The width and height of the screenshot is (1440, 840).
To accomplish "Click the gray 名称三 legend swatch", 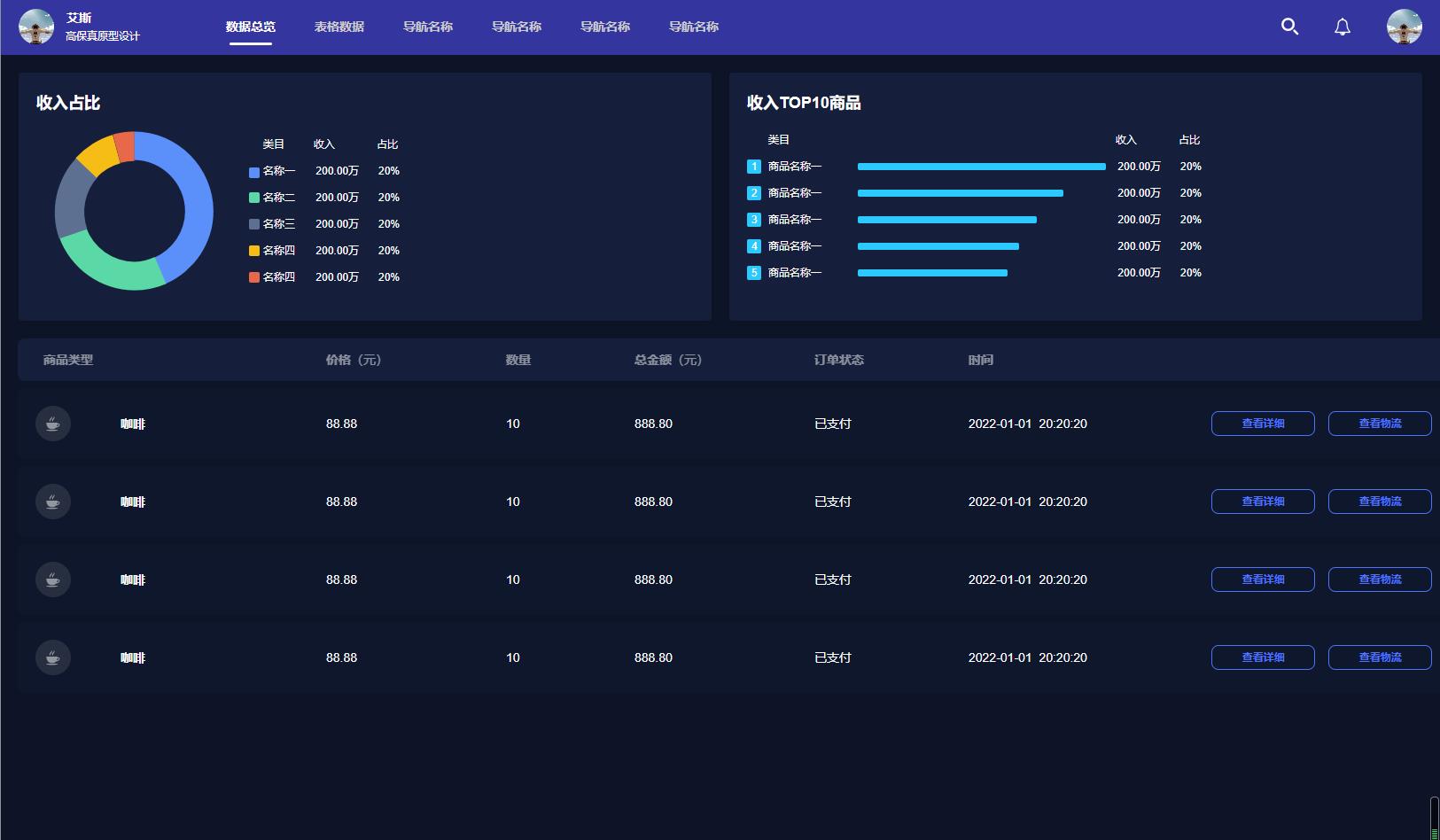I will 254,225.
